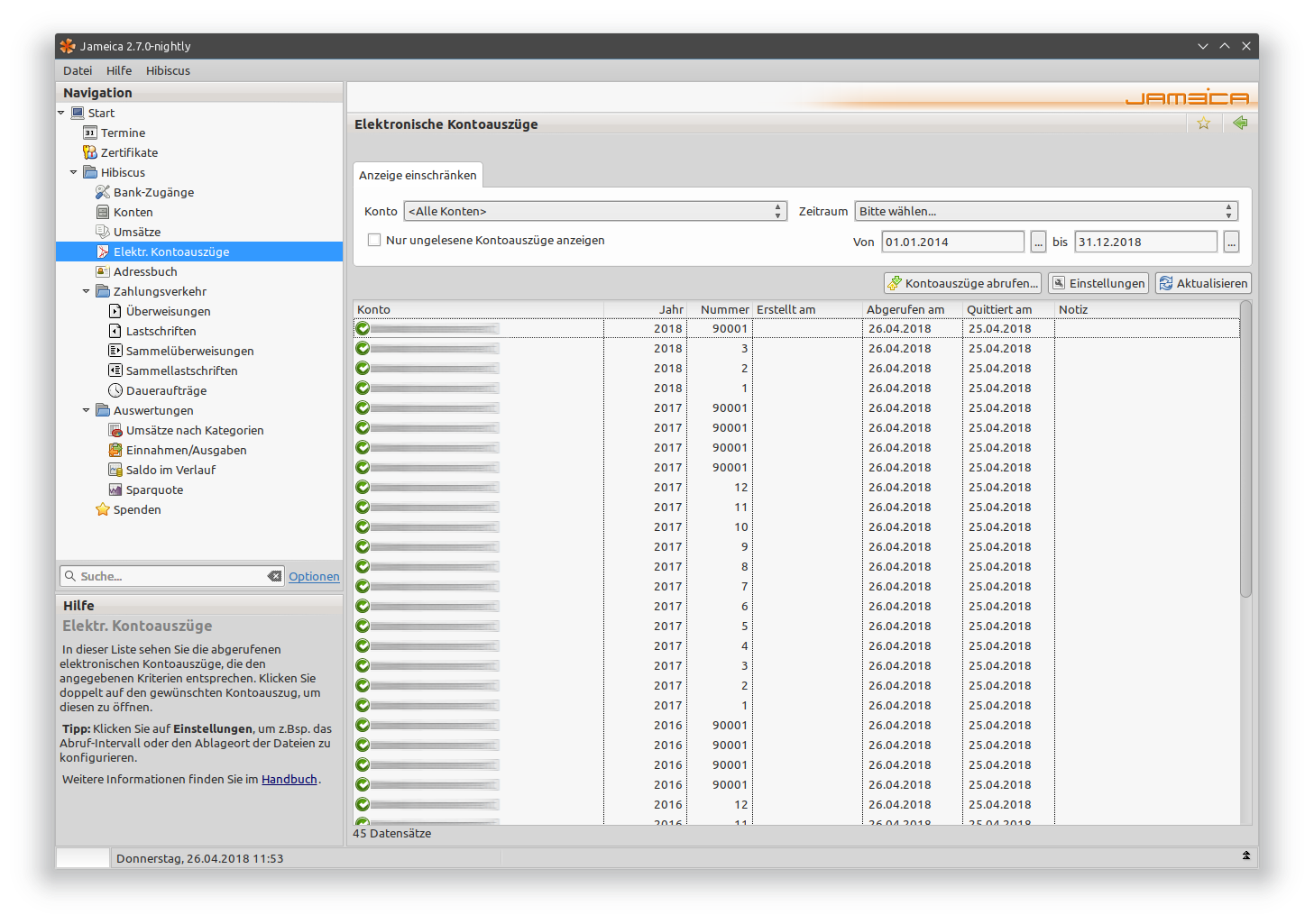Click the green back arrow icon

click(x=1240, y=124)
